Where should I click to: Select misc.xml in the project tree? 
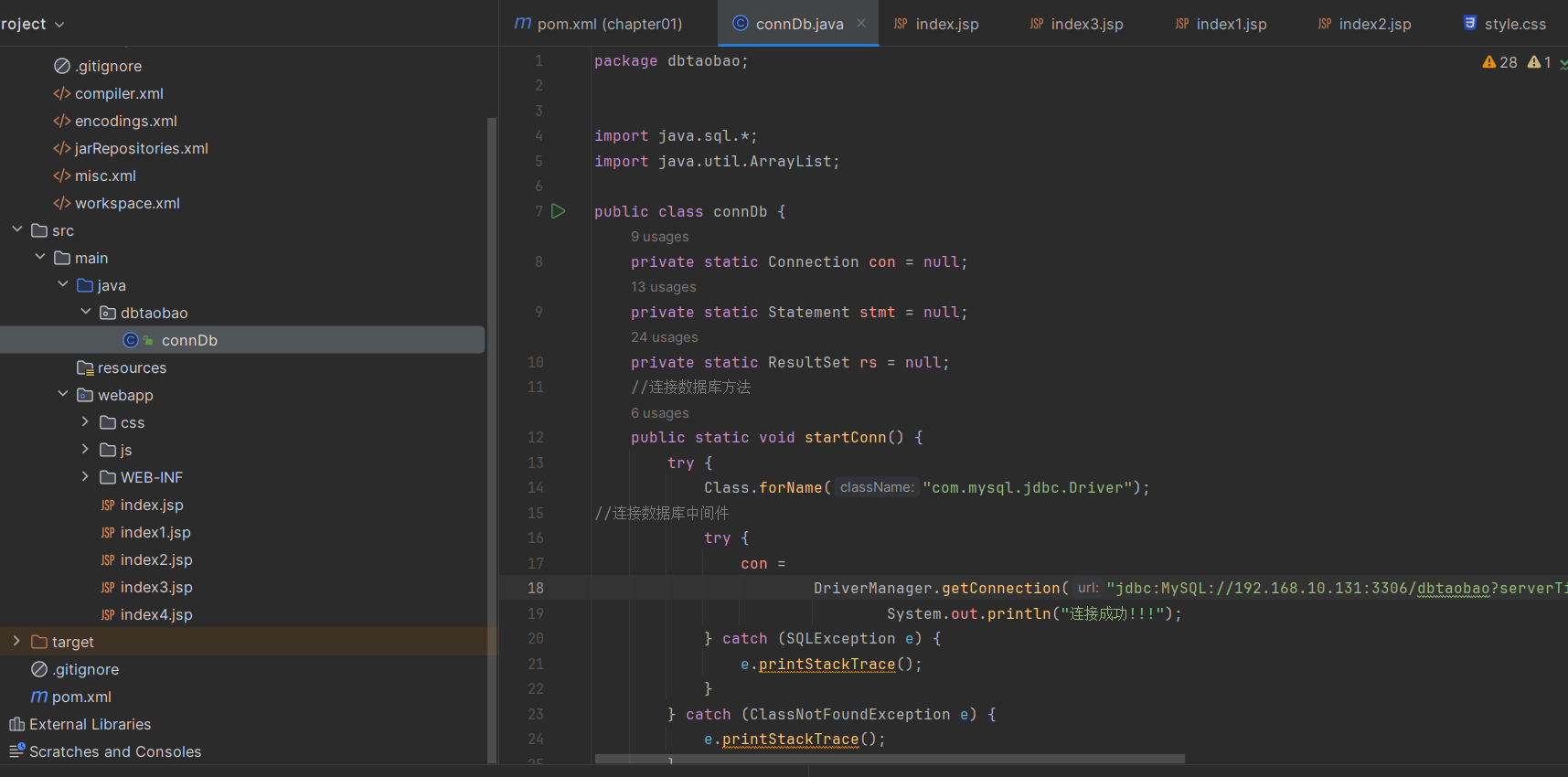coord(105,176)
